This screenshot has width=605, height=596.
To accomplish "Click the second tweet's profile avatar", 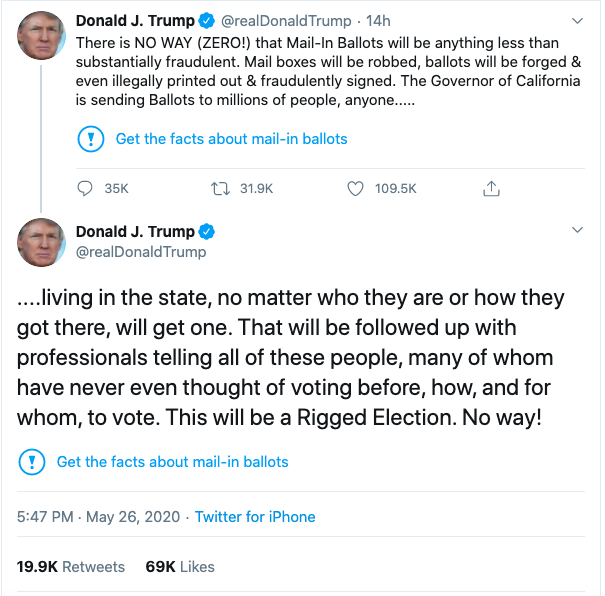I will [41, 242].
